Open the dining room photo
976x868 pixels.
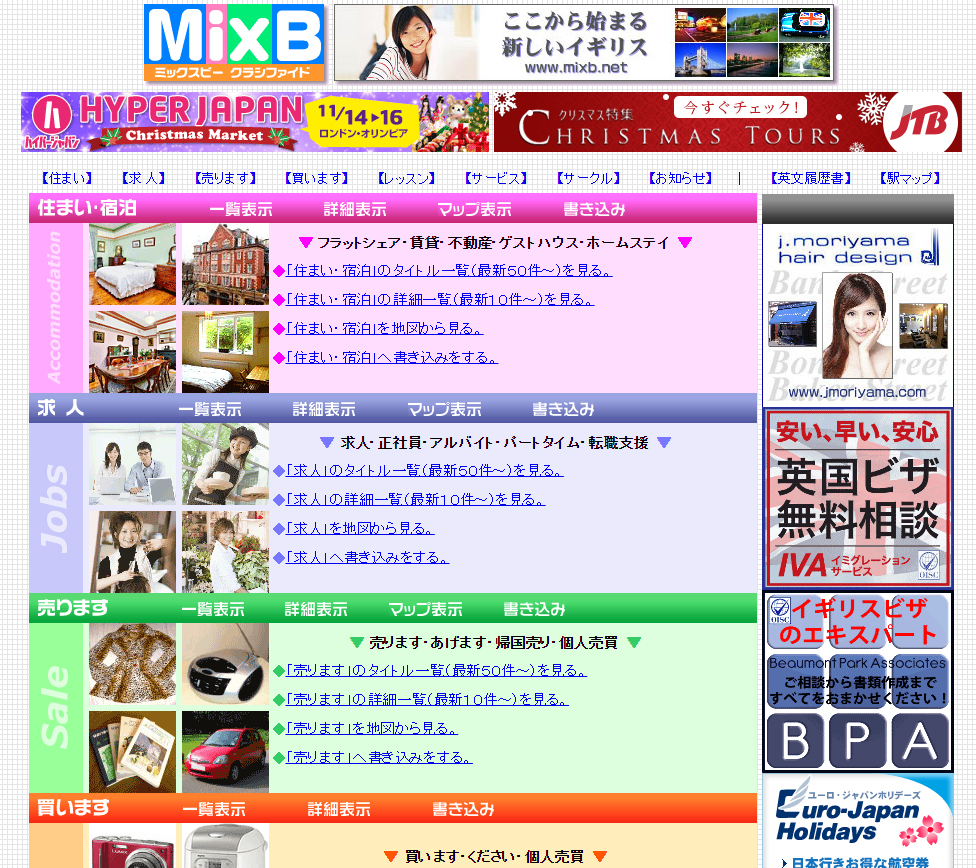pyautogui.click(x=133, y=352)
